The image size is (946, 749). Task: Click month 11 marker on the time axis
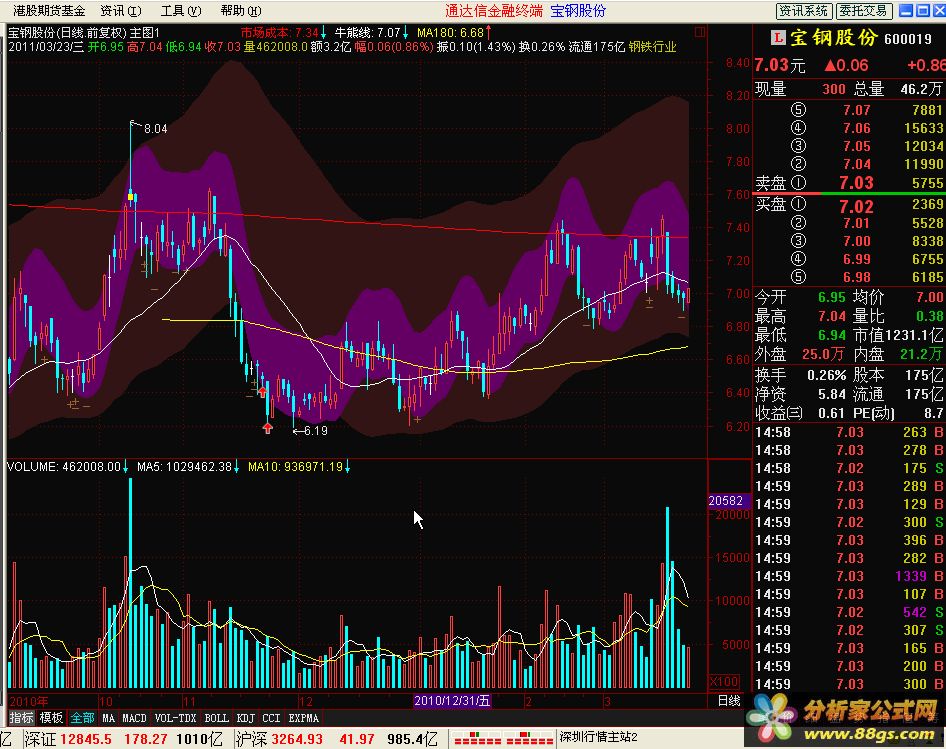pyautogui.click(x=190, y=701)
